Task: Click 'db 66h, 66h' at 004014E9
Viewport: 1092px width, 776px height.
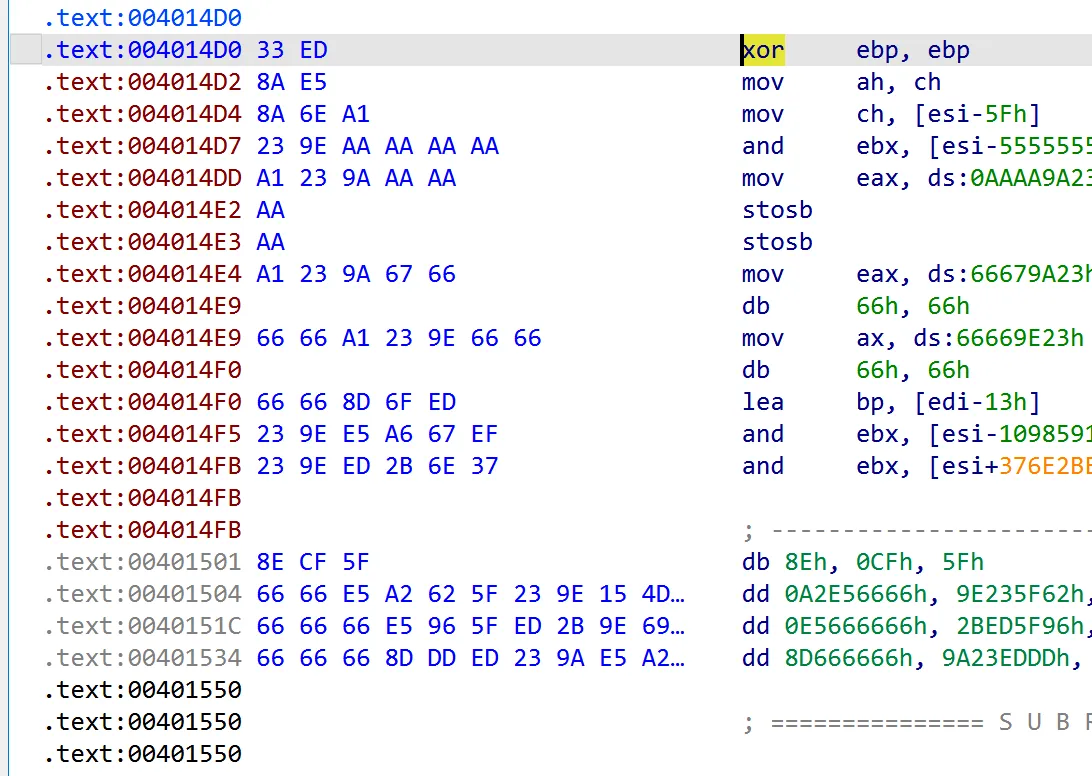Action: click(x=856, y=306)
